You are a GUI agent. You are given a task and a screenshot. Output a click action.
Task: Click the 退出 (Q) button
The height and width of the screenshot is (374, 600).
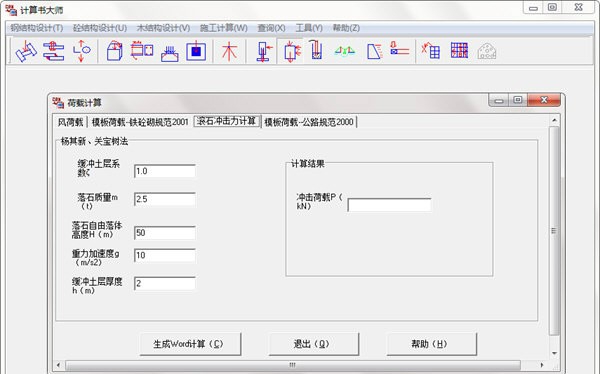(314, 344)
